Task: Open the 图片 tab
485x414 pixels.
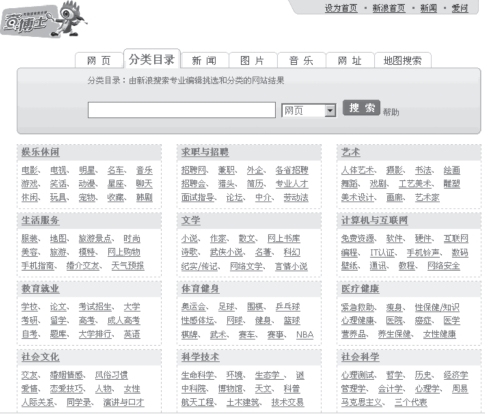Action: click(252, 60)
